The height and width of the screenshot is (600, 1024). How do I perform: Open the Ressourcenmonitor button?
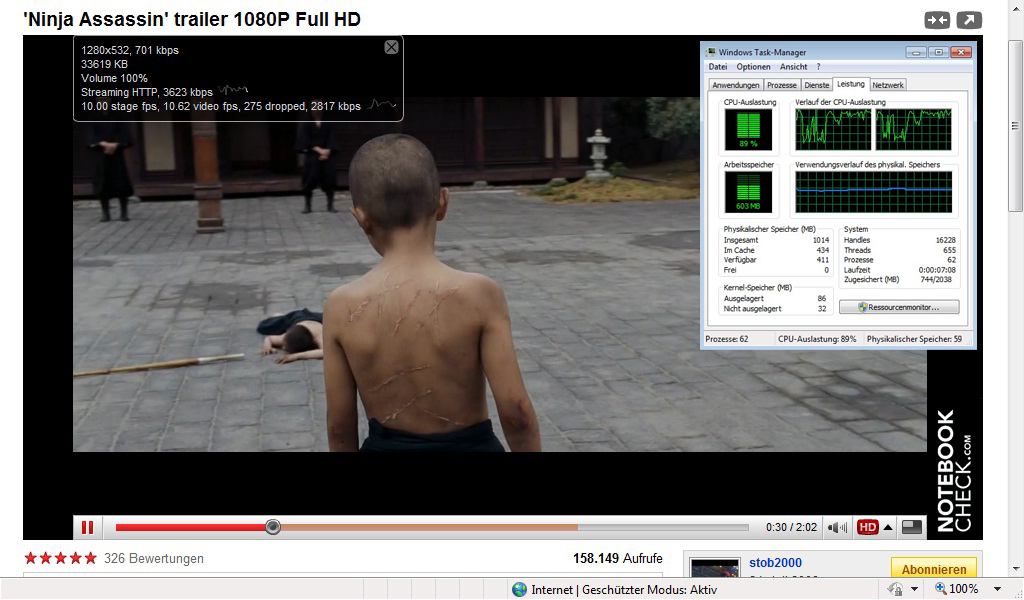coord(899,307)
